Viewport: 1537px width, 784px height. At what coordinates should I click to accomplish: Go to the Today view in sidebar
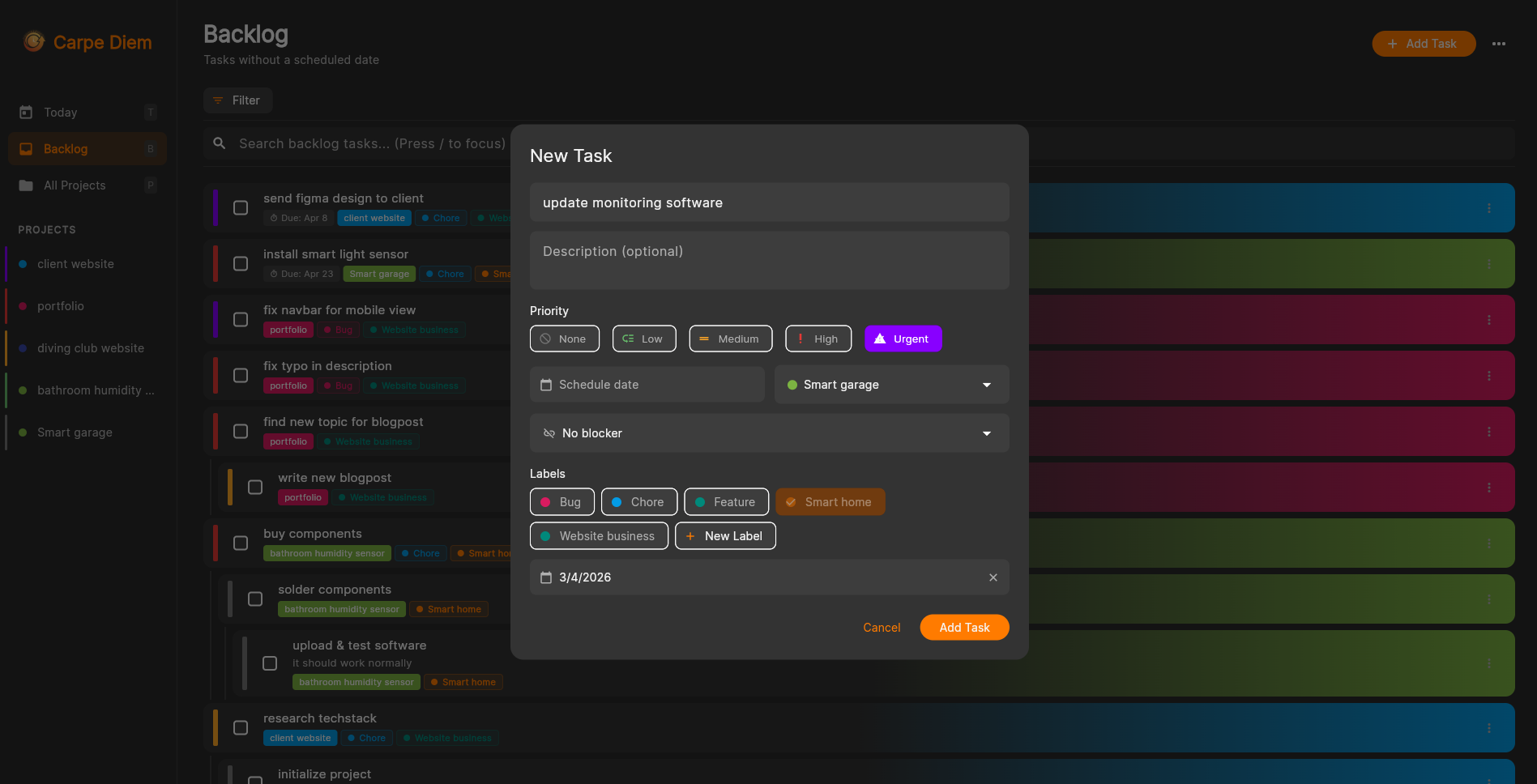[61, 113]
